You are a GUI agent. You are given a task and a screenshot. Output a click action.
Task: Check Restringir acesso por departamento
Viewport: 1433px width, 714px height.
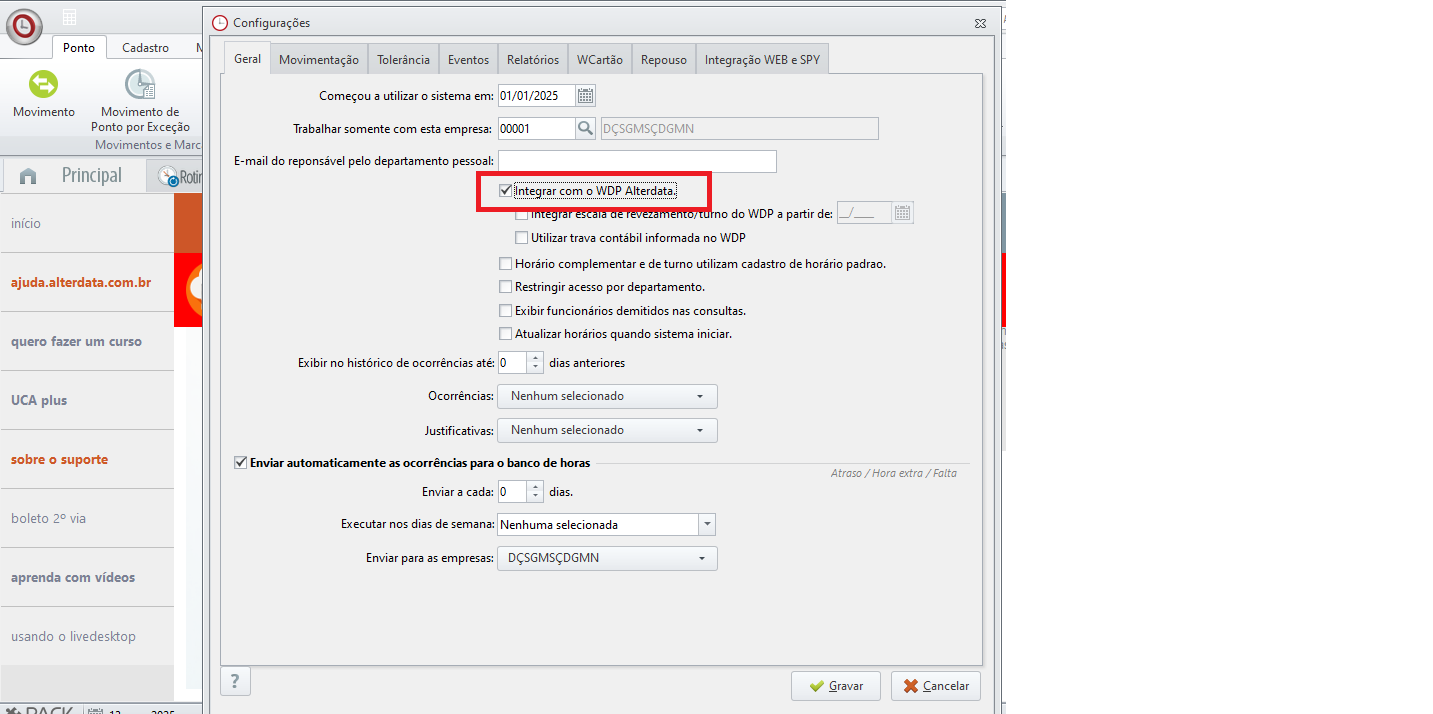(x=505, y=287)
